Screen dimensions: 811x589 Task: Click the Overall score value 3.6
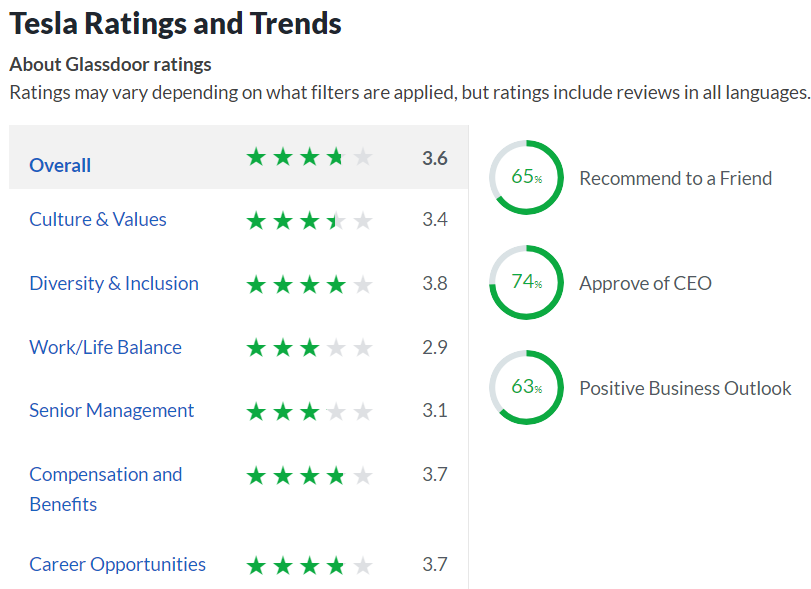(x=434, y=158)
